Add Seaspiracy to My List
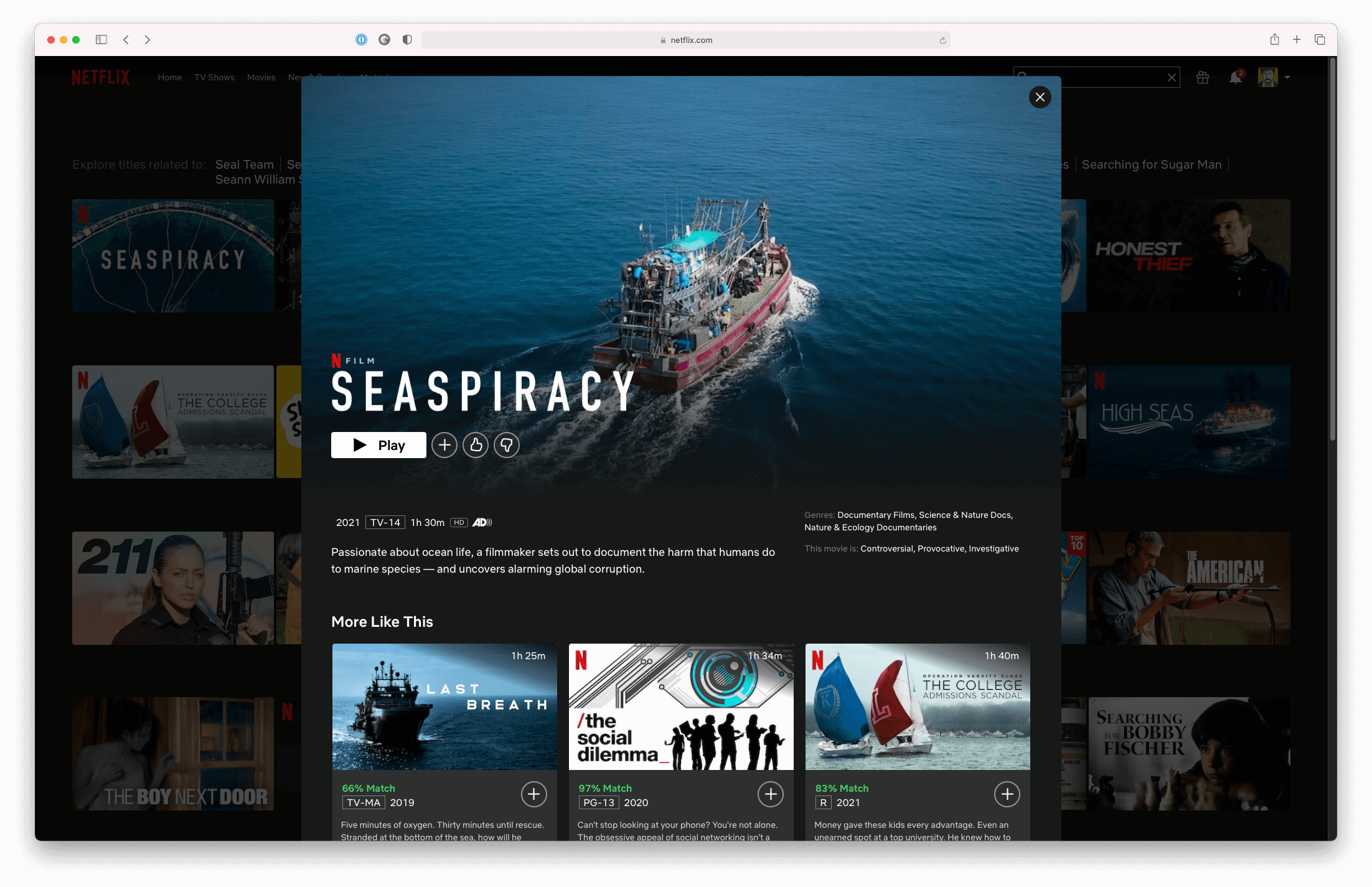This screenshot has width=1372, height=887. [444, 445]
